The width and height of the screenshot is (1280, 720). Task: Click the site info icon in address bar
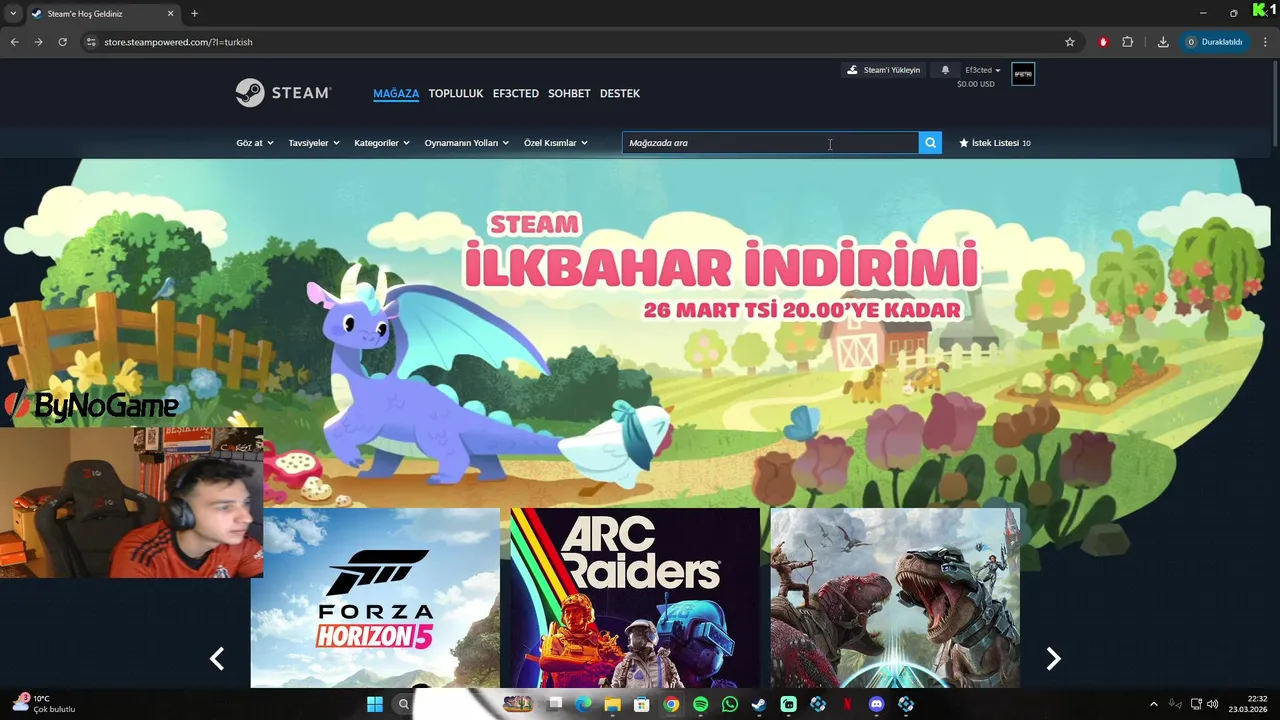(91, 42)
